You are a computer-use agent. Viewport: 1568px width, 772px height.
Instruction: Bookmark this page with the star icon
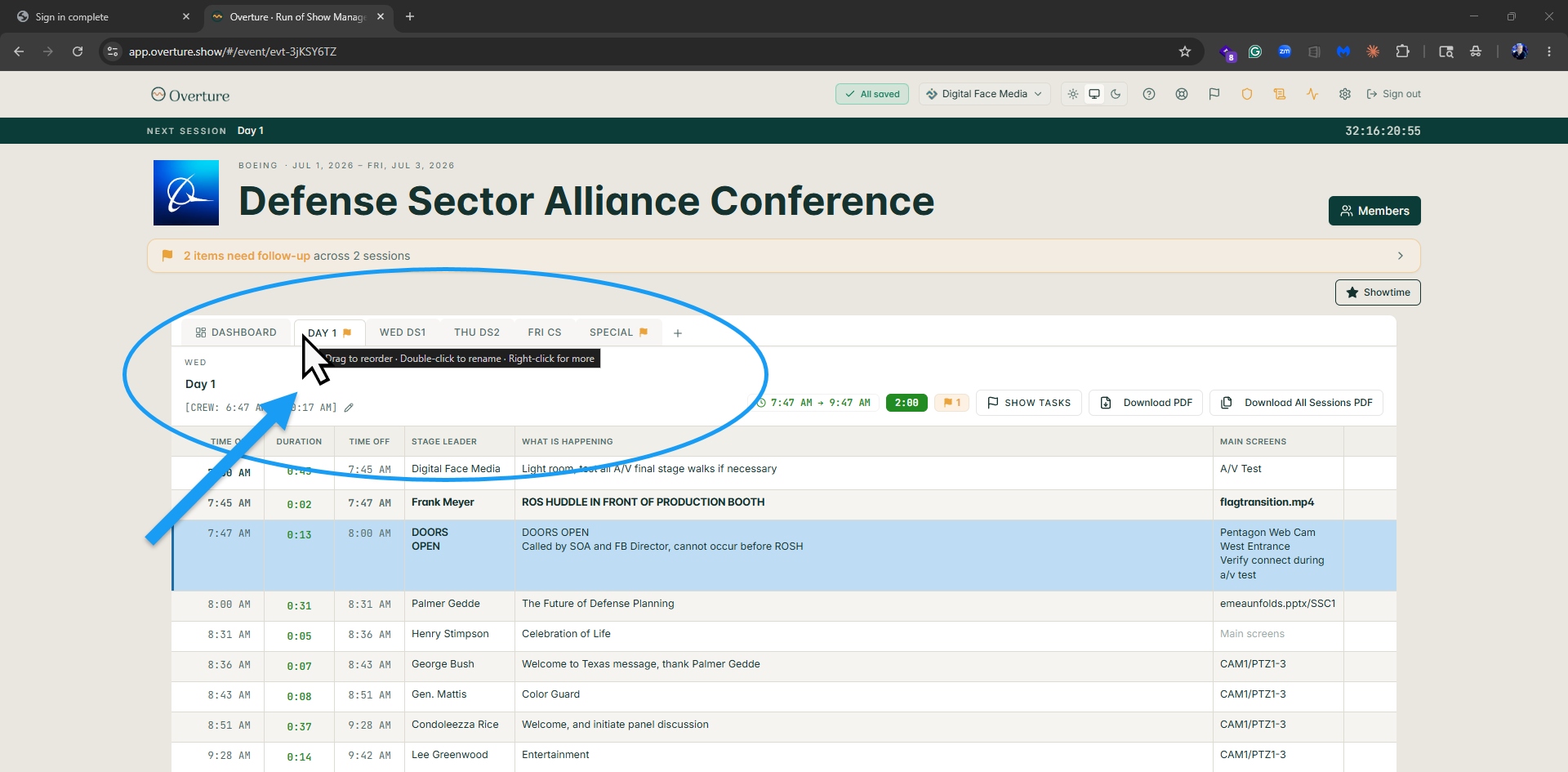click(1185, 51)
